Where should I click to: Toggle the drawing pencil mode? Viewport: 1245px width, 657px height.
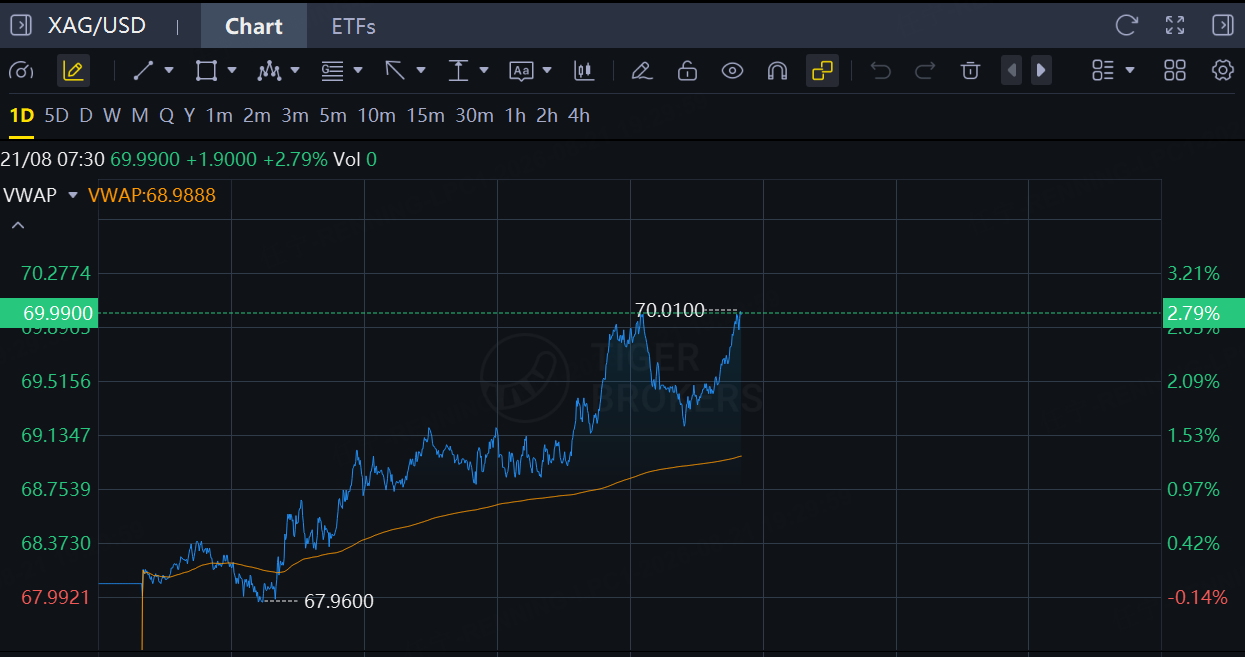pyautogui.click(x=73, y=70)
